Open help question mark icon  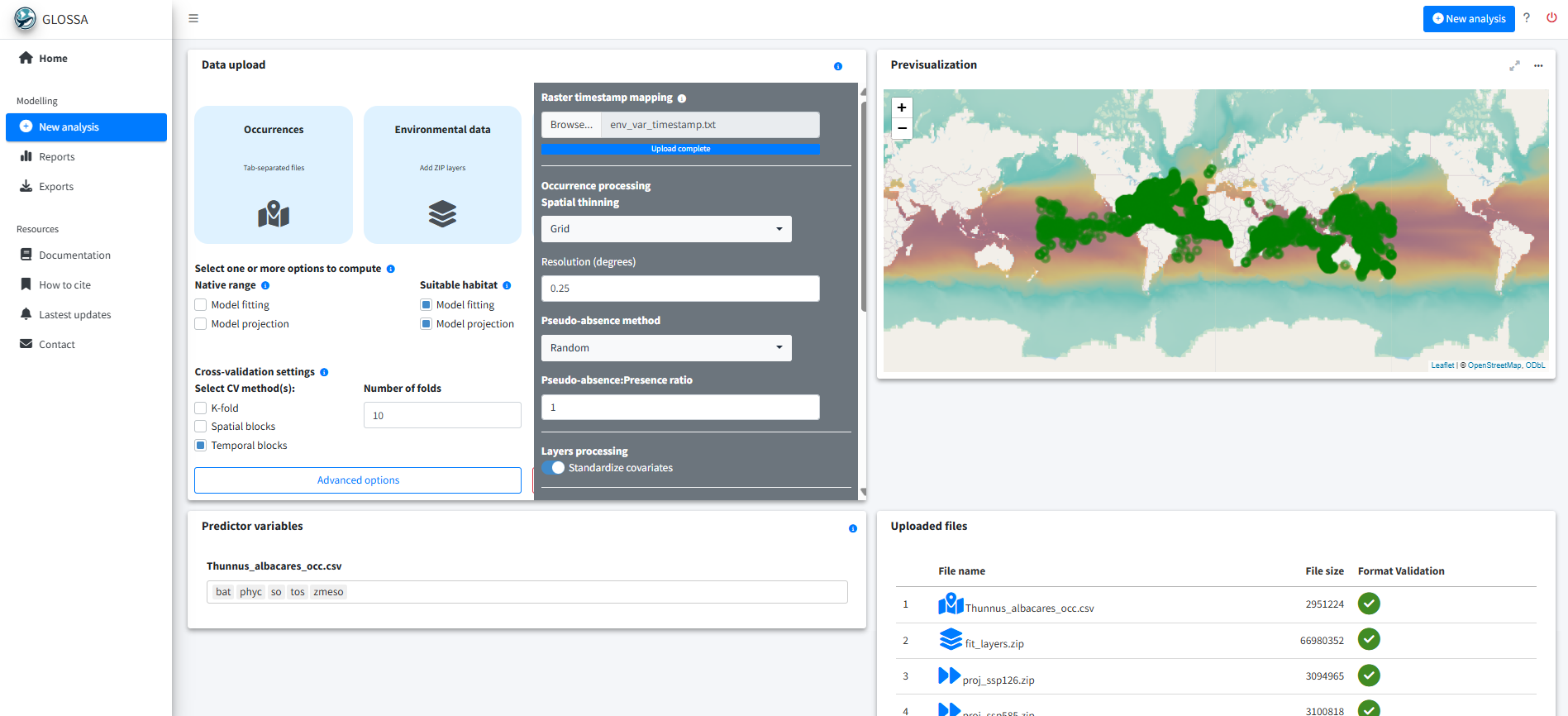1527,18
